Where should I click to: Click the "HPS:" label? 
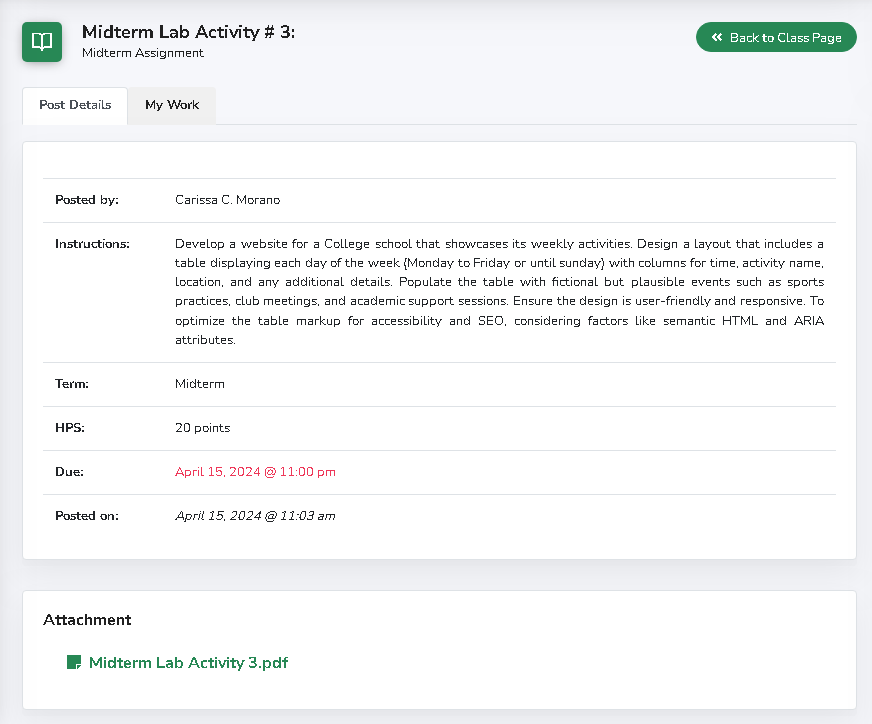pos(69,428)
